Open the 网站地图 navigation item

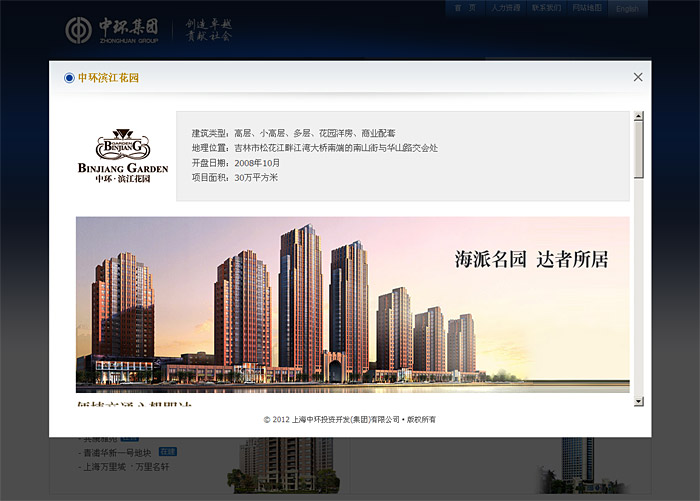tap(587, 8)
